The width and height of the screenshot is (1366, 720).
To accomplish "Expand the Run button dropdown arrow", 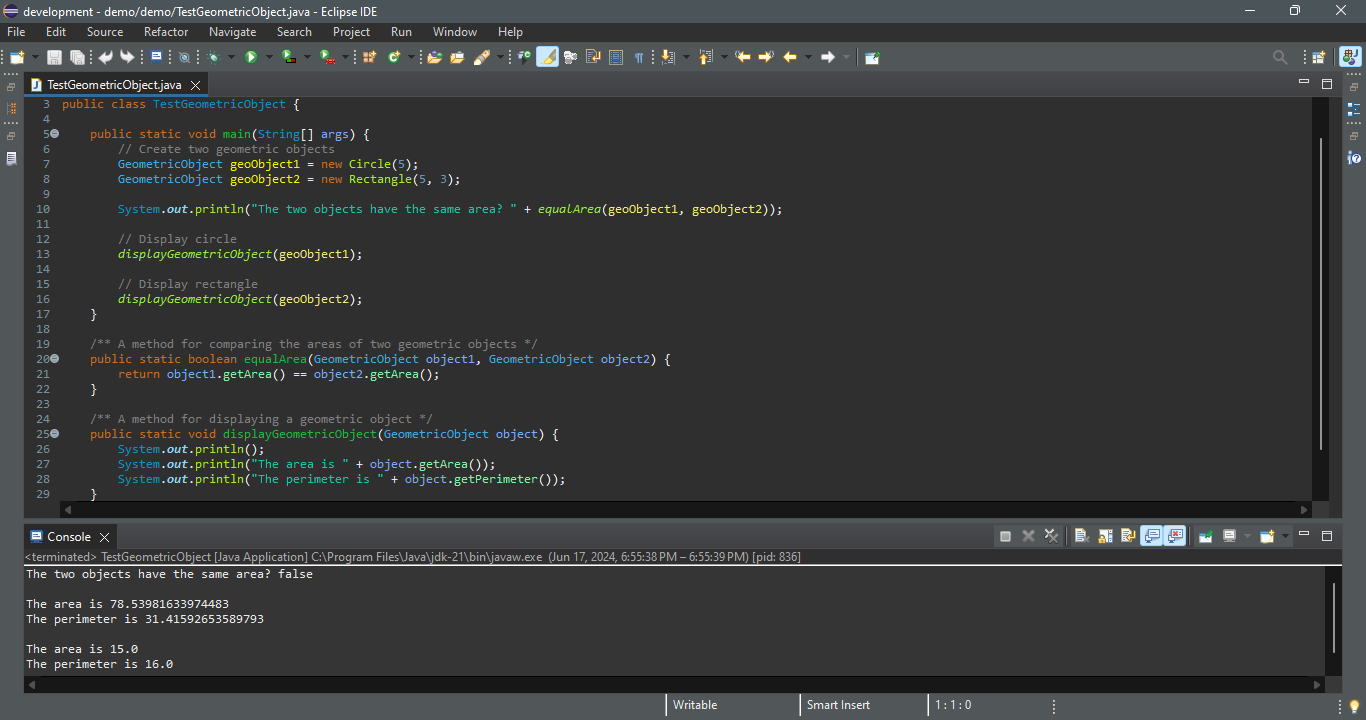I will 268,57.
